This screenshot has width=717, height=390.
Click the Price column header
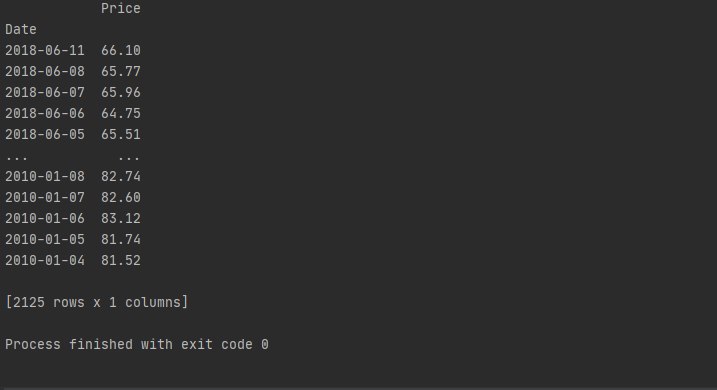(121, 9)
